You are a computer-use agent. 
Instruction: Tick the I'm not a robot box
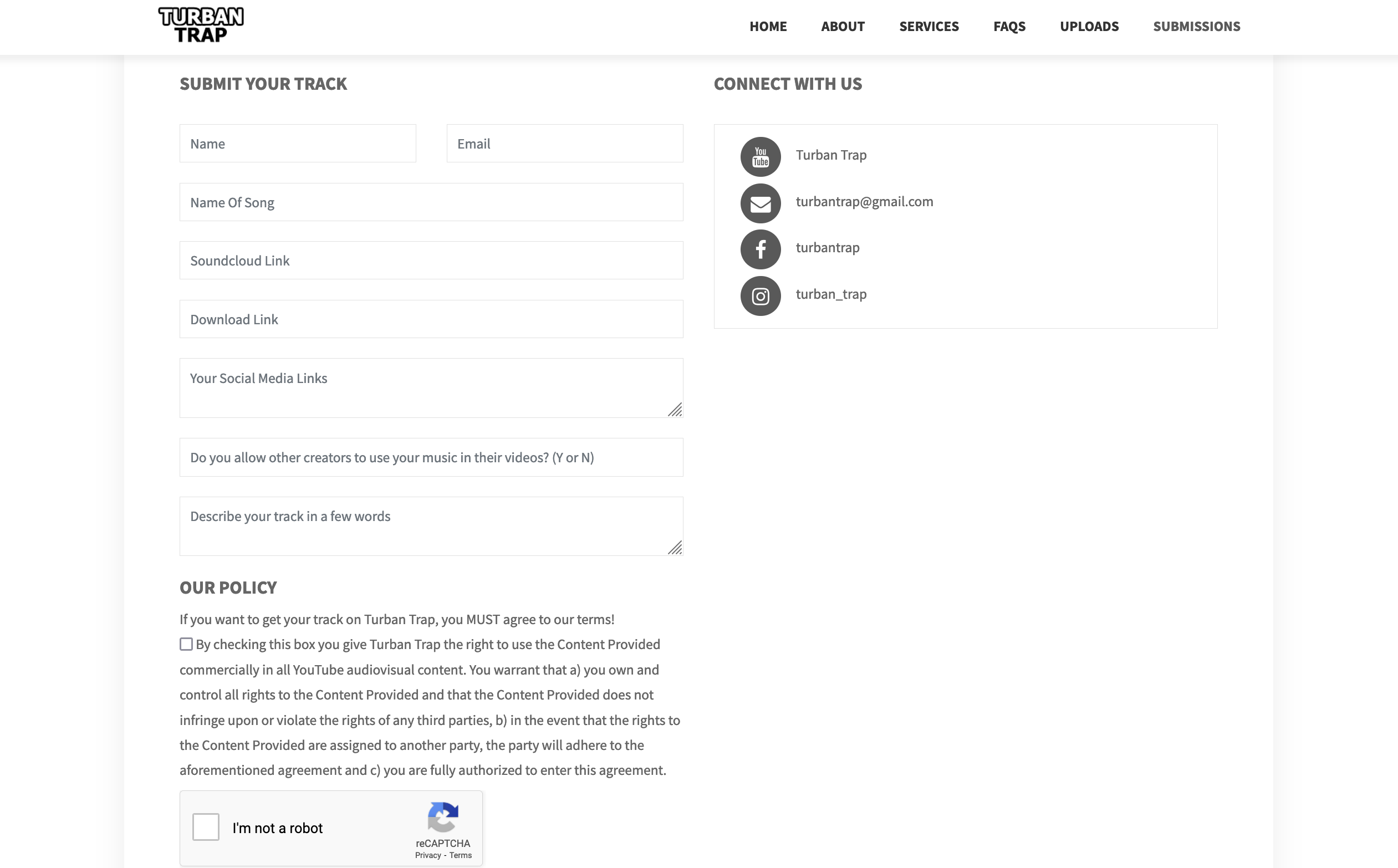point(206,827)
